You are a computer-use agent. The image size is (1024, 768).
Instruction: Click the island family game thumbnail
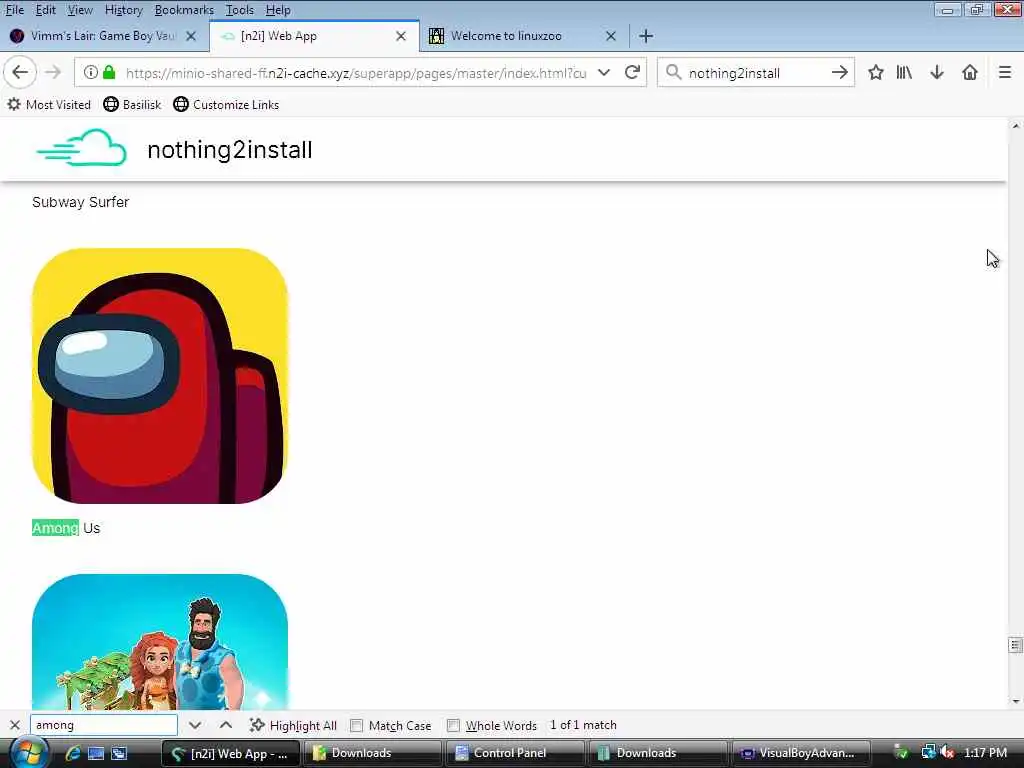(x=159, y=641)
